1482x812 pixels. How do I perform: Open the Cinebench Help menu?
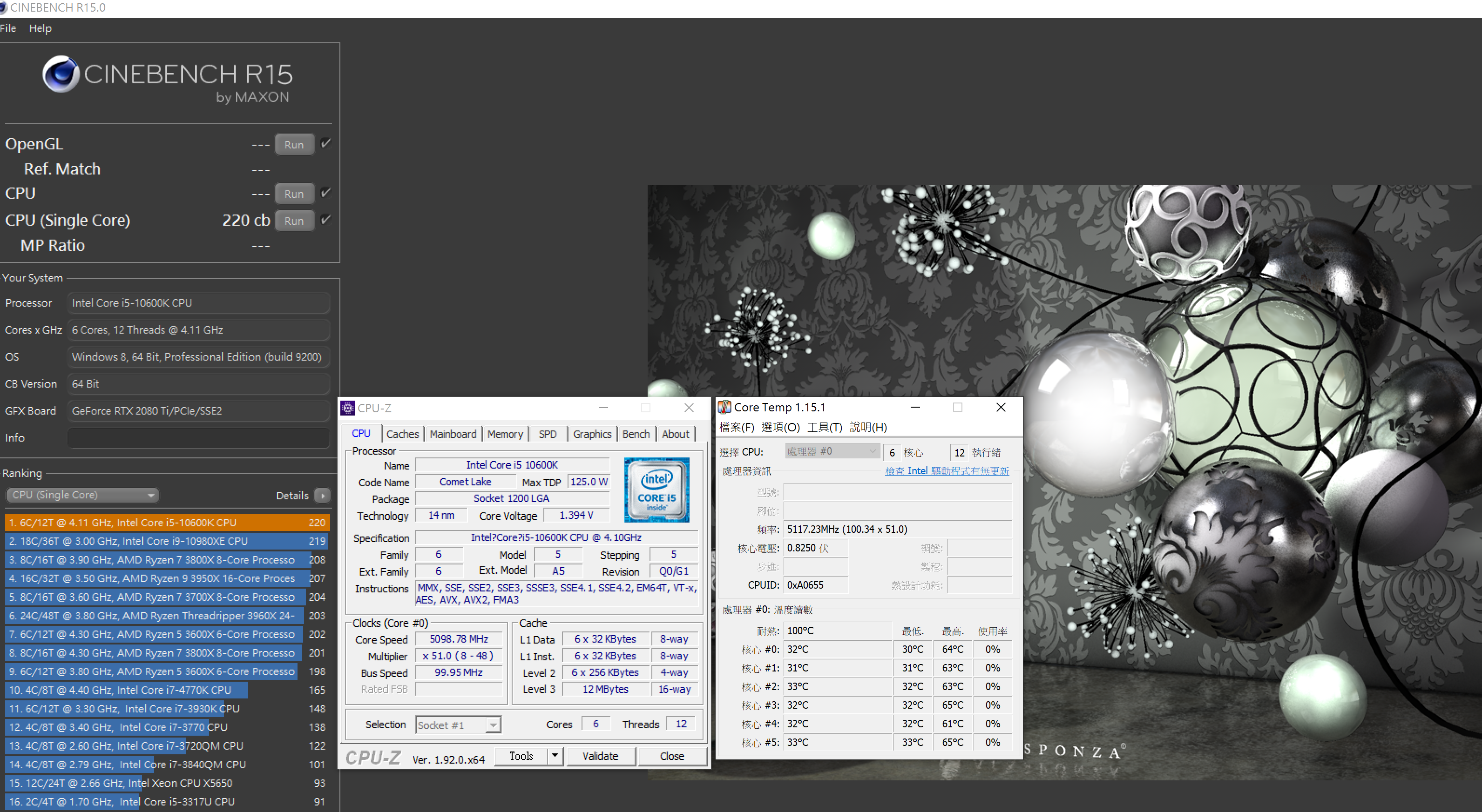click(40, 28)
